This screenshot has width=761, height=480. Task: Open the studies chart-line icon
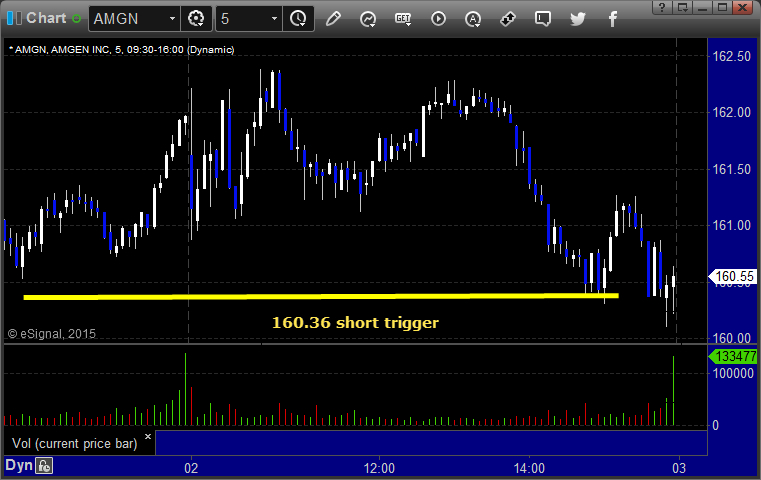(x=368, y=19)
